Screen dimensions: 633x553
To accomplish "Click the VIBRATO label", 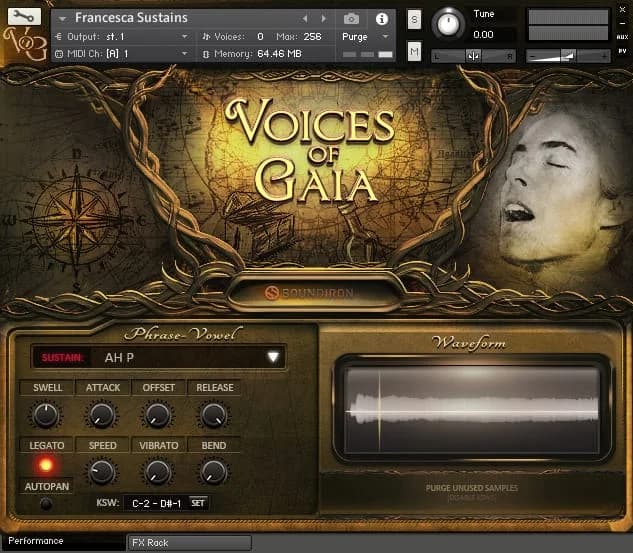I will (159, 445).
